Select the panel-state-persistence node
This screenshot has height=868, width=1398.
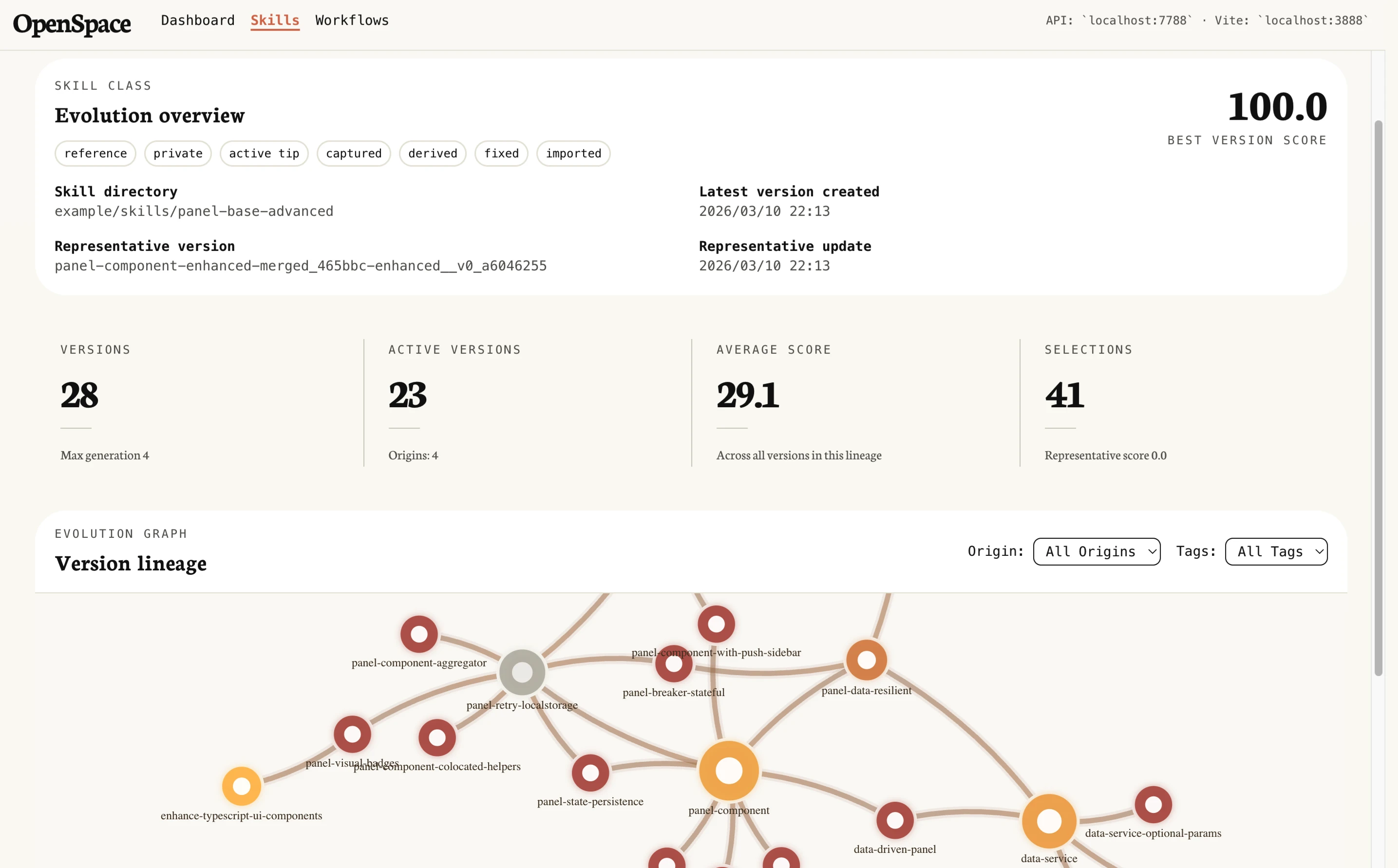coord(590,772)
